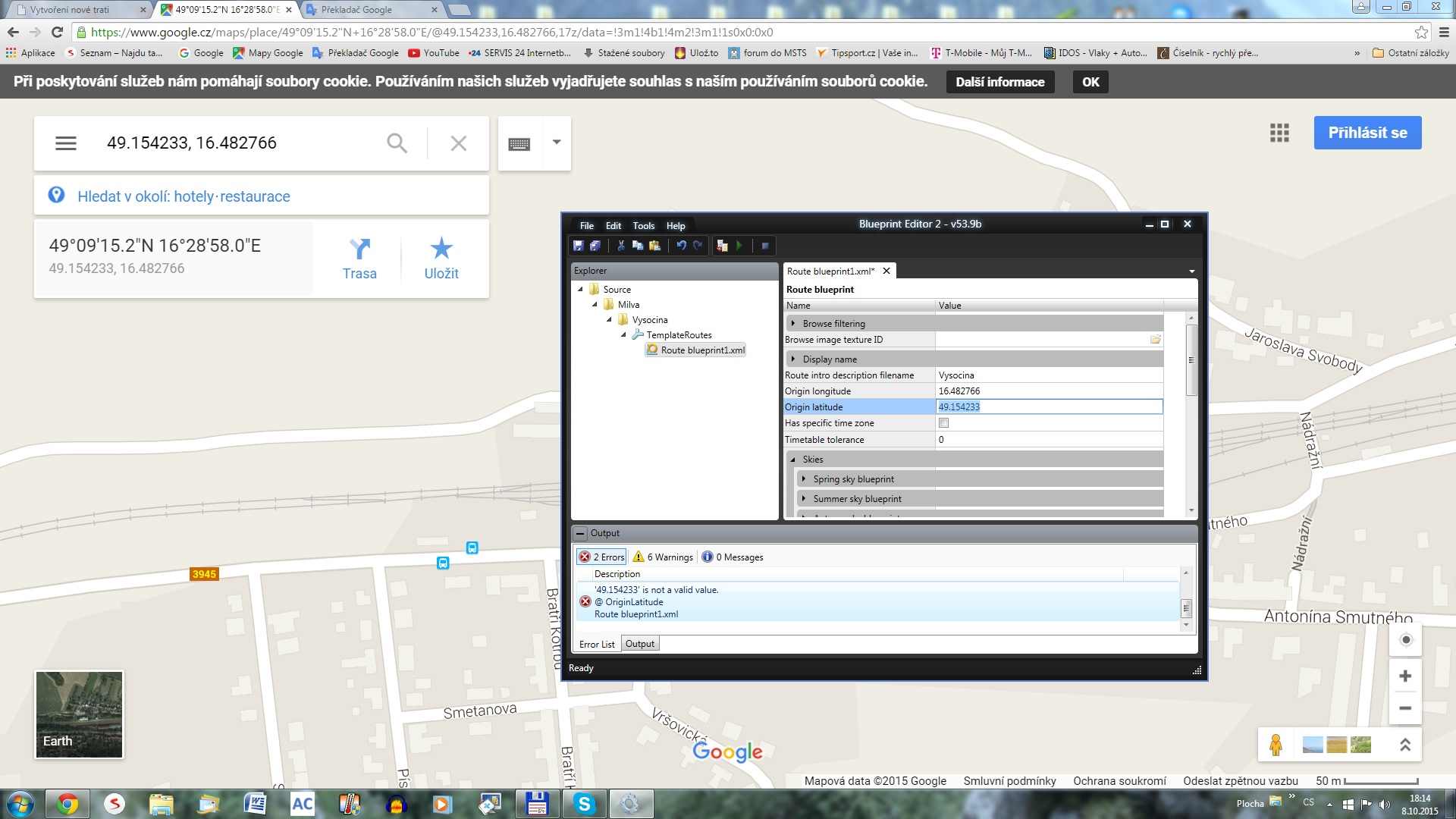This screenshot has width=1456, height=819.
Task: Open the Google apps grid icon
Action: pyautogui.click(x=1279, y=133)
